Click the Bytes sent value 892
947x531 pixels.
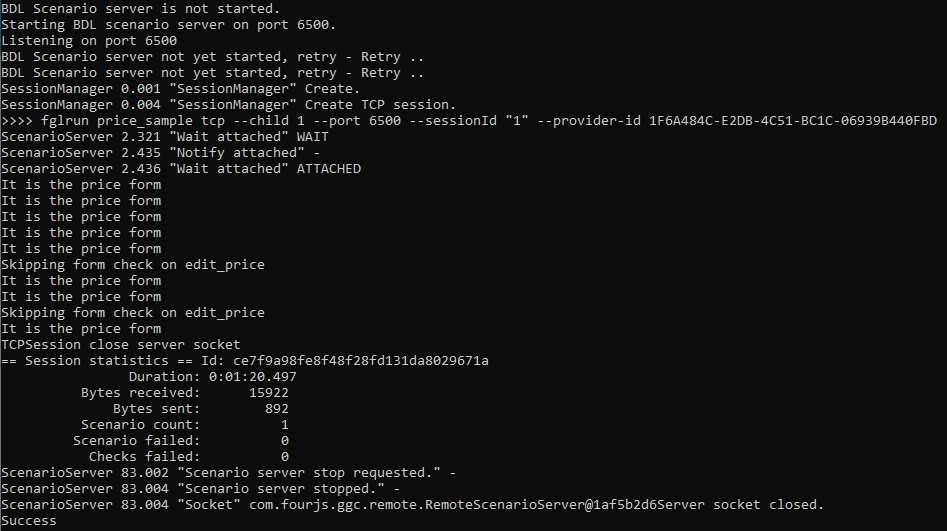click(x=273, y=409)
